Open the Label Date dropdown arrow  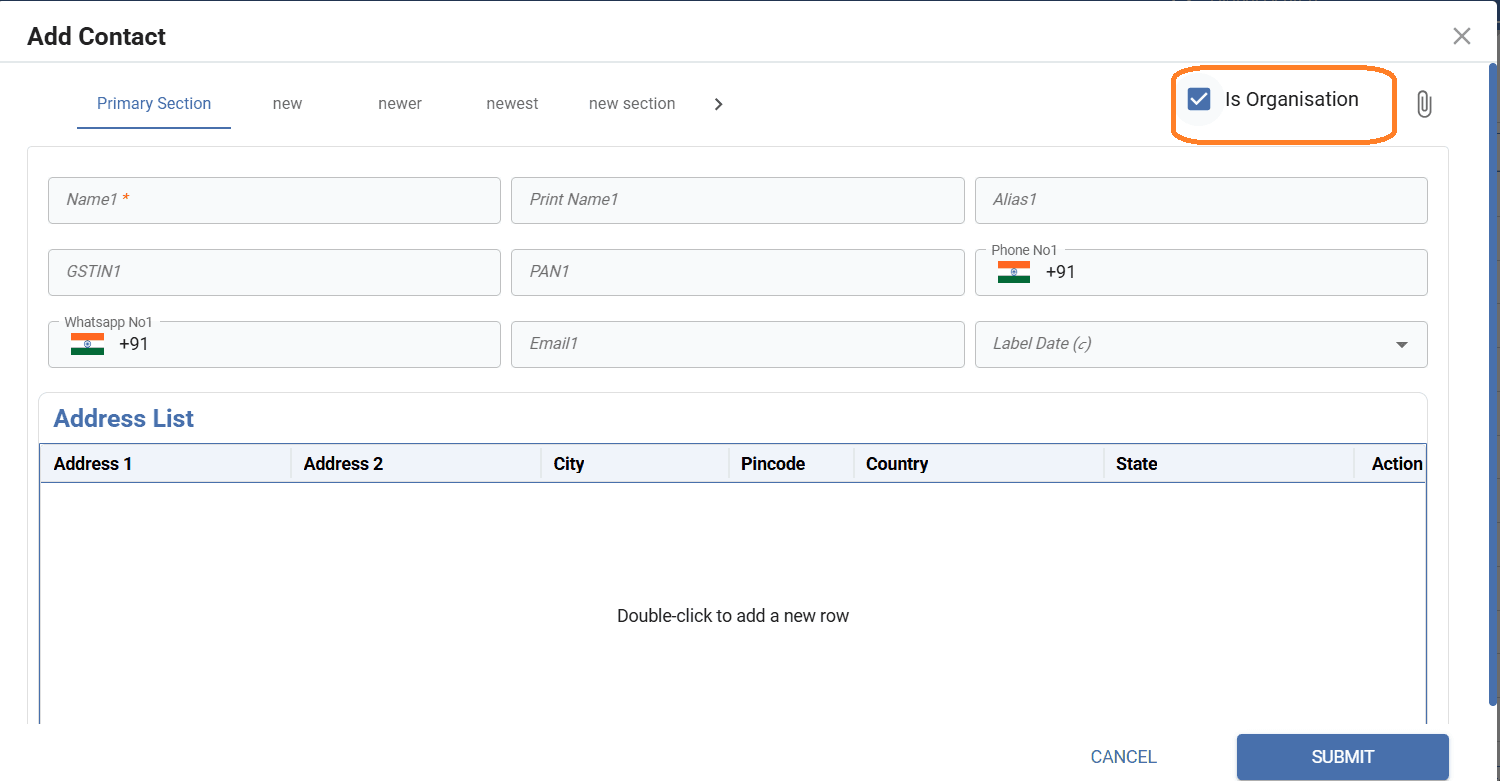tap(1402, 345)
